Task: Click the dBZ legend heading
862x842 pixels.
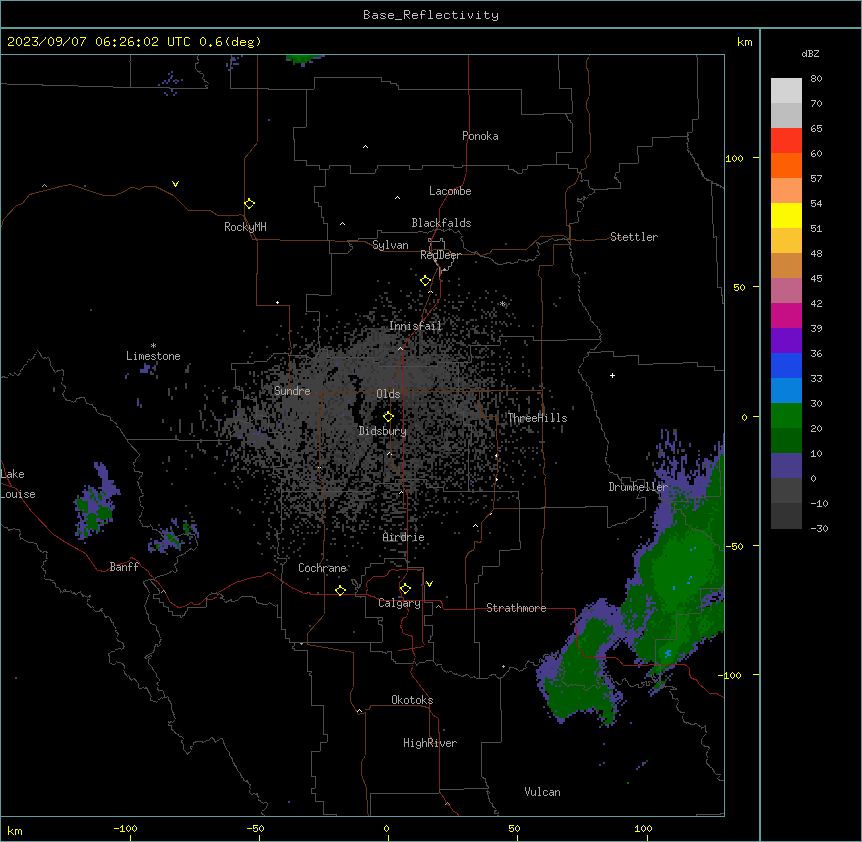Action: coord(810,53)
